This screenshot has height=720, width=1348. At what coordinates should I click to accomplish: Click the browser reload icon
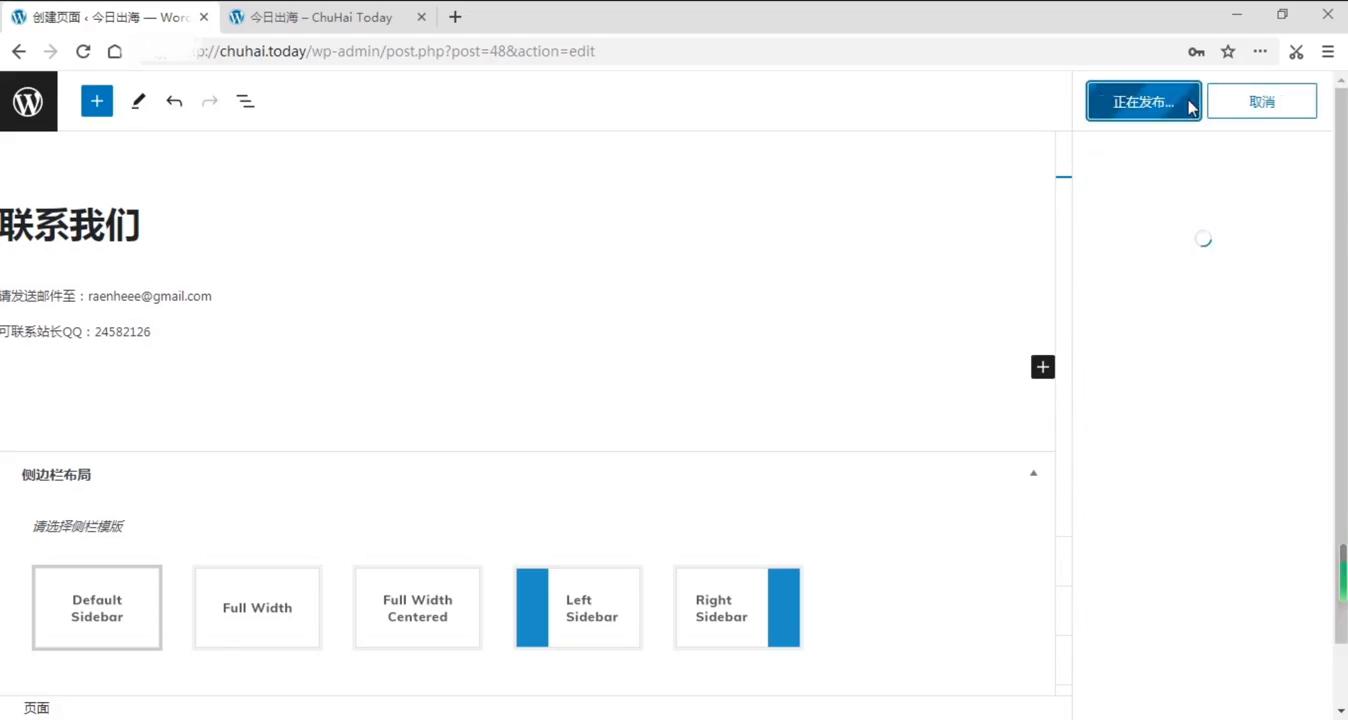point(83,51)
